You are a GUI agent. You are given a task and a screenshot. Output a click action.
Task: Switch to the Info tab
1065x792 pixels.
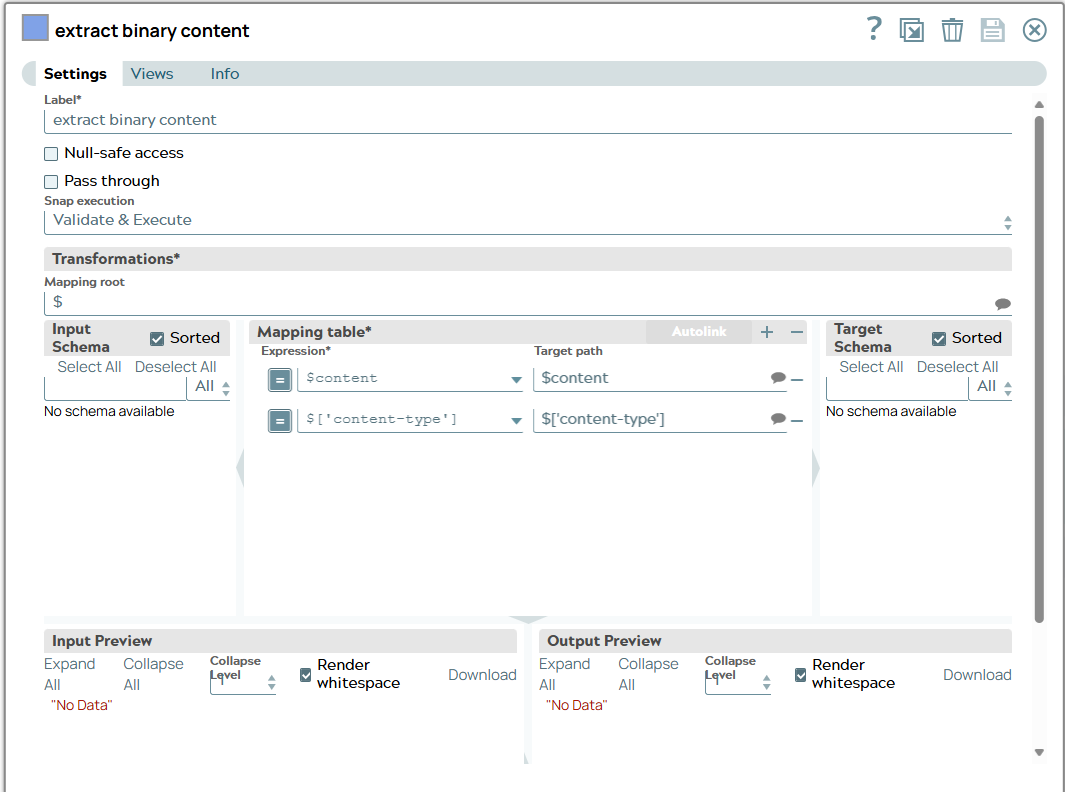[x=225, y=73]
